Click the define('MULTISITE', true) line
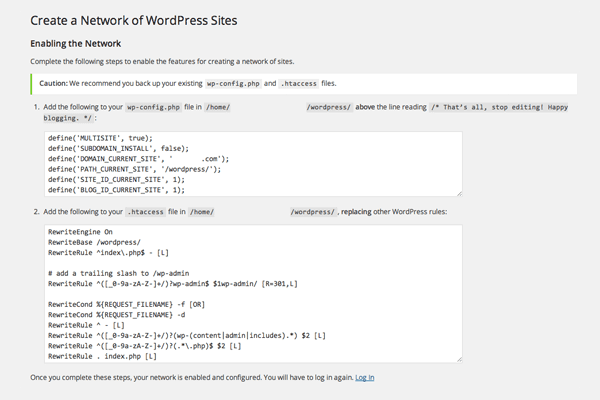600x400 pixels. point(98,138)
